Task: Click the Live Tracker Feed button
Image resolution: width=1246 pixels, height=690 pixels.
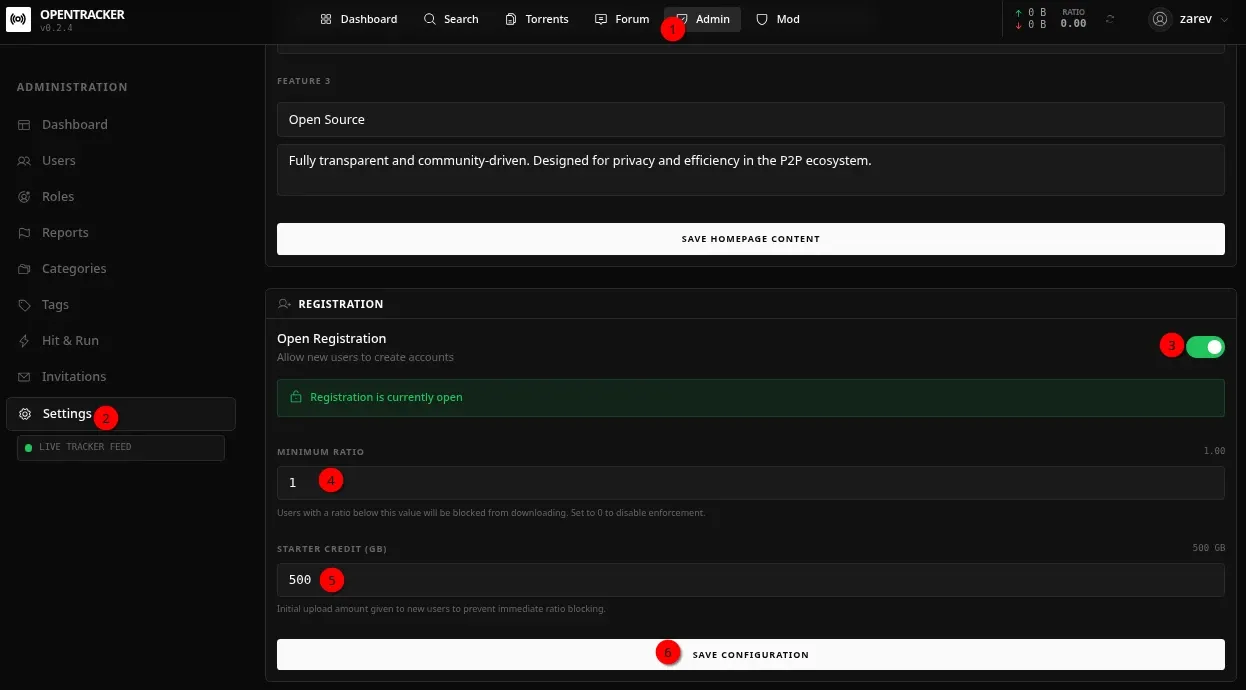Action: tap(121, 447)
